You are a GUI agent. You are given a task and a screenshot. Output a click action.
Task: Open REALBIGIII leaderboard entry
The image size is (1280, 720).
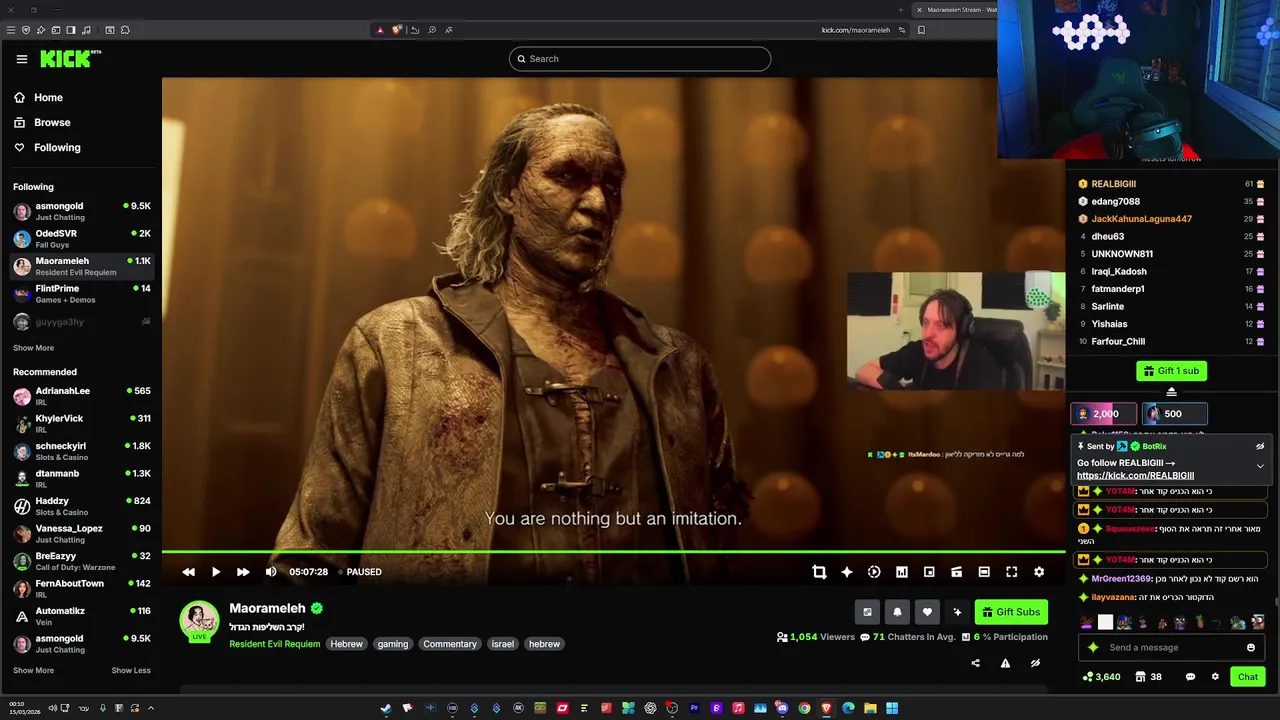(1171, 184)
